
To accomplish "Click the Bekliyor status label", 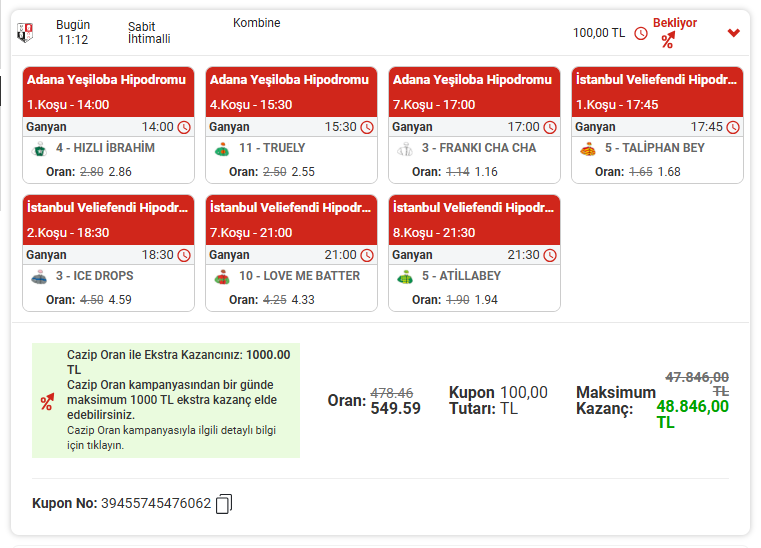I will click(675, 23).
